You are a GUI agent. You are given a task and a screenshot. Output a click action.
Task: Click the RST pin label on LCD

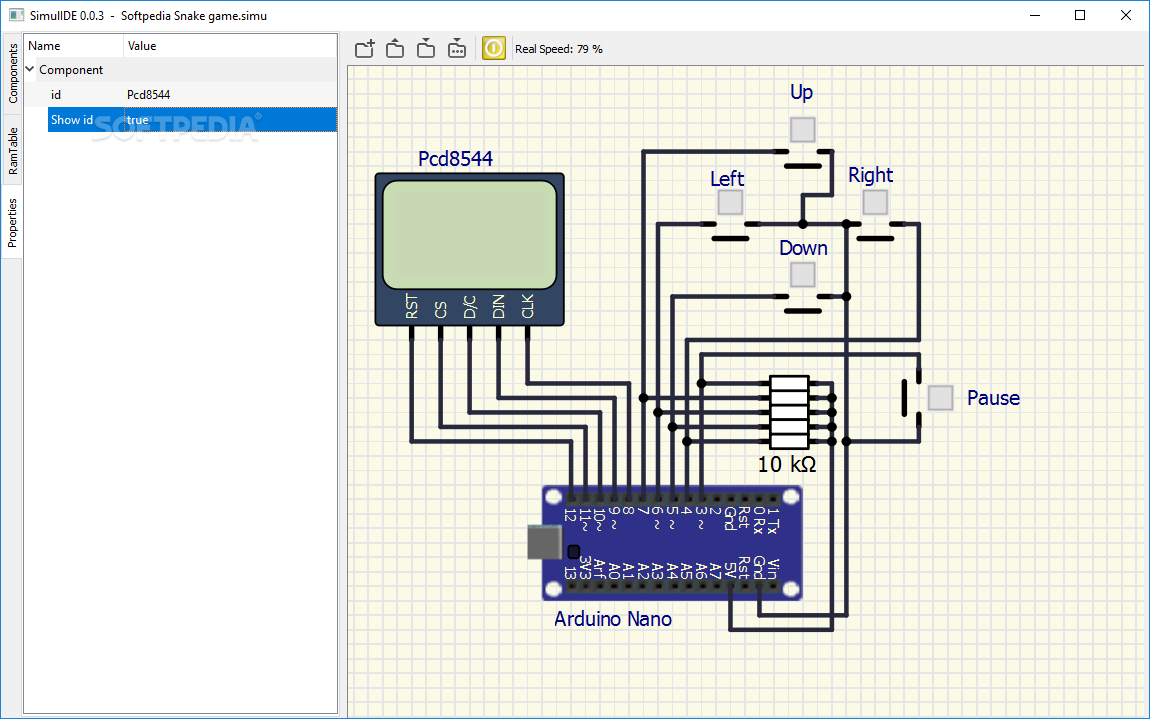pyautogui.click(x=411, y=307)
